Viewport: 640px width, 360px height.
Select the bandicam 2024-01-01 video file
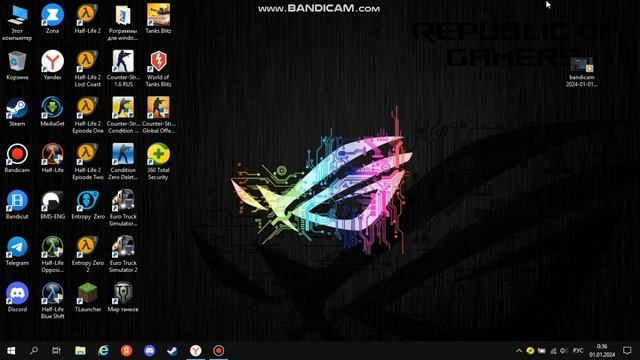[582, 72]
